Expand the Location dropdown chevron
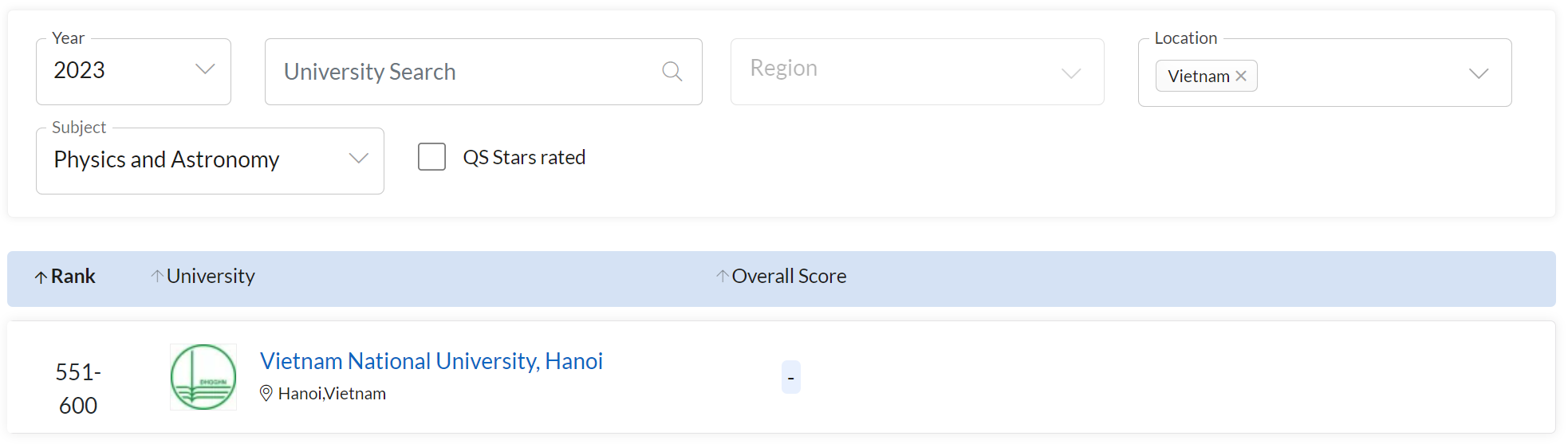This screenshot has width=1568, height=444. click(x=1479, y=73)
